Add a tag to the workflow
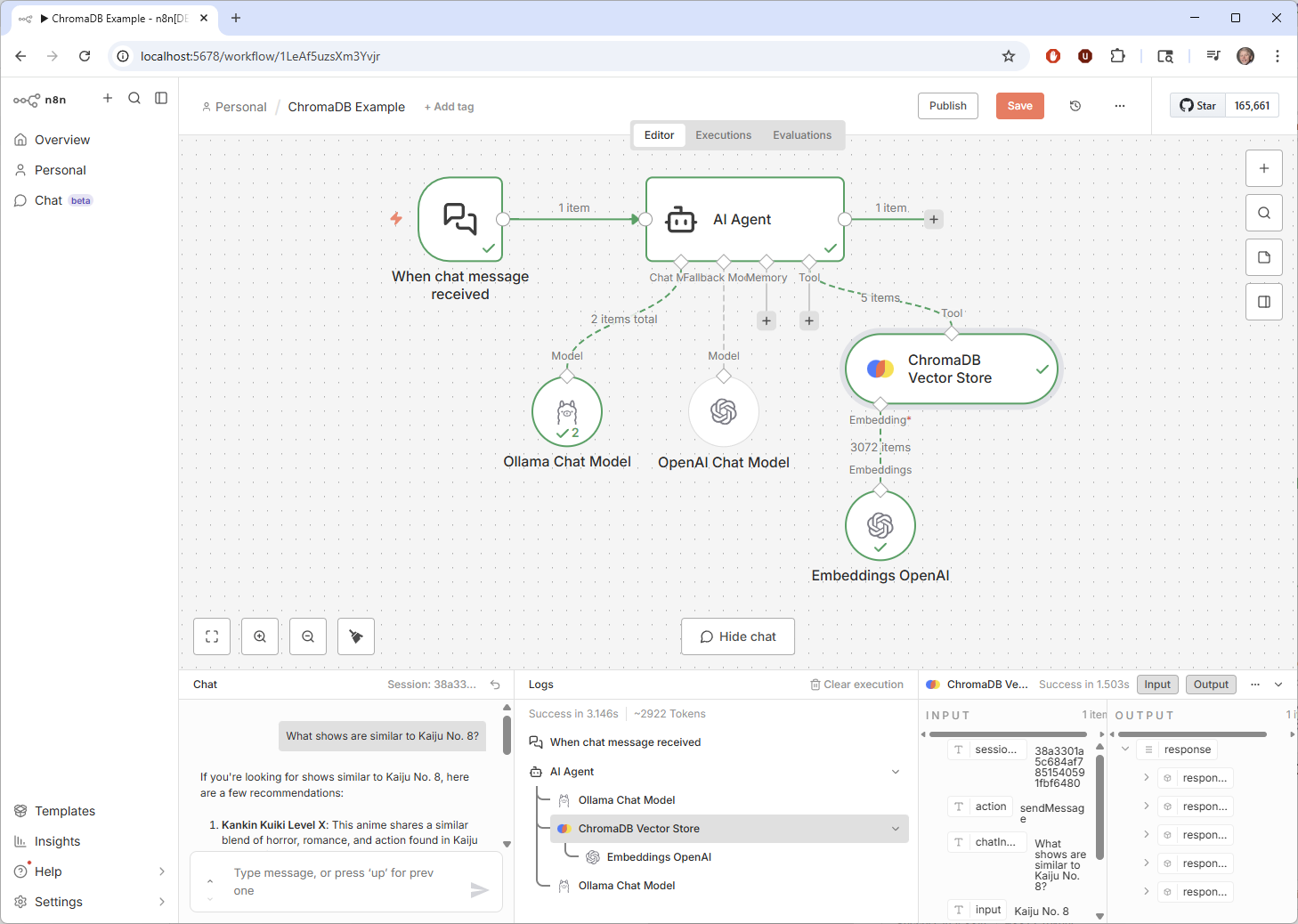 [449, 107]
